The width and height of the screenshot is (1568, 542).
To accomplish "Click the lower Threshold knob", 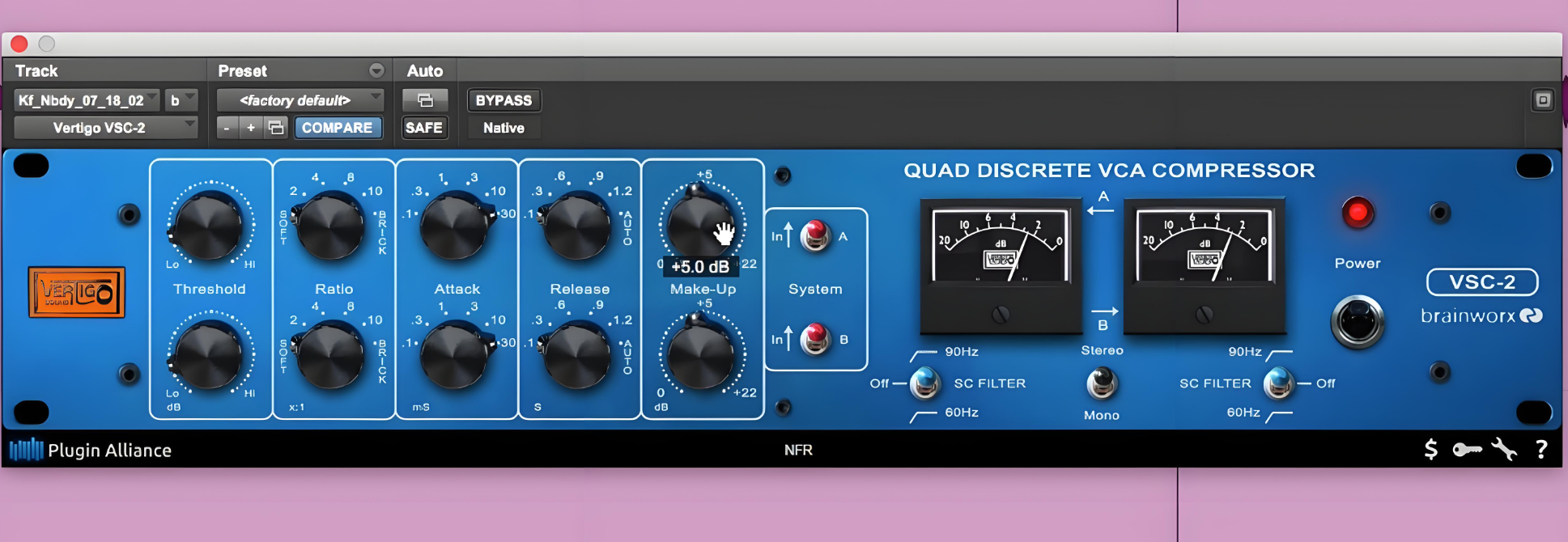I will pyautogui.click(x=210, y=354).
